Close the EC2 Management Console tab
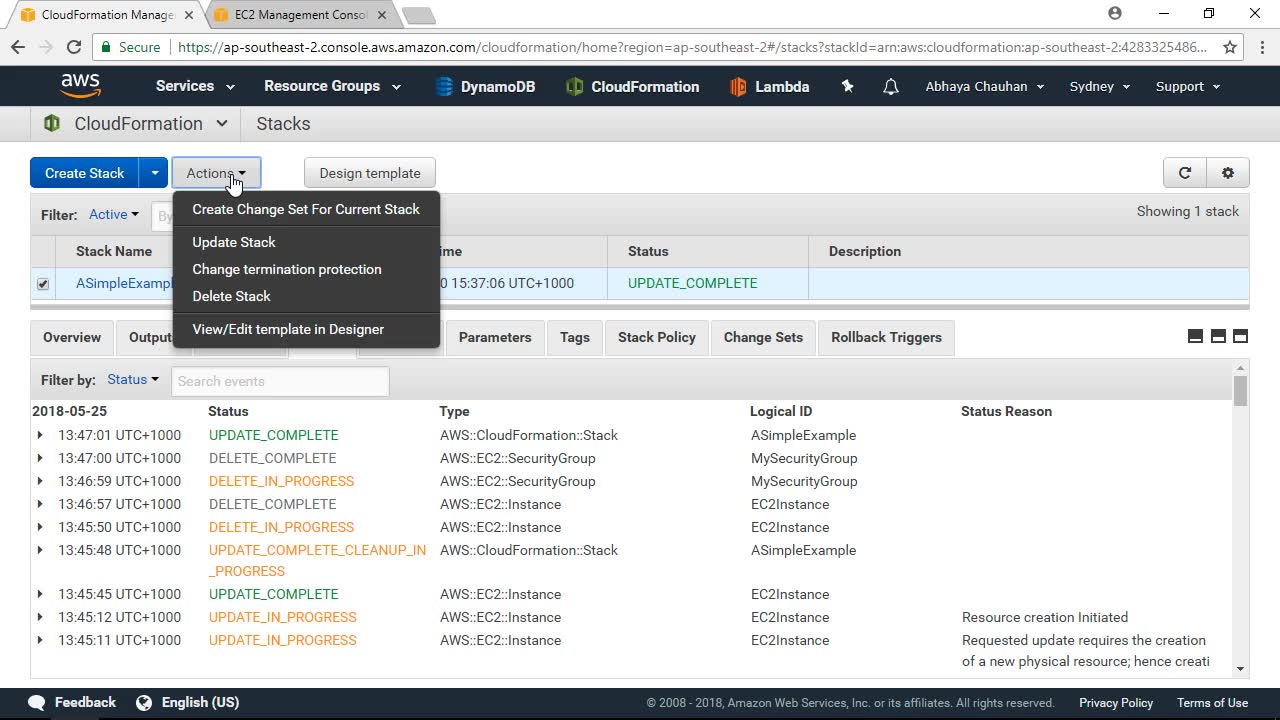Viewport: 1280px width, 720px height. point(382,15)
